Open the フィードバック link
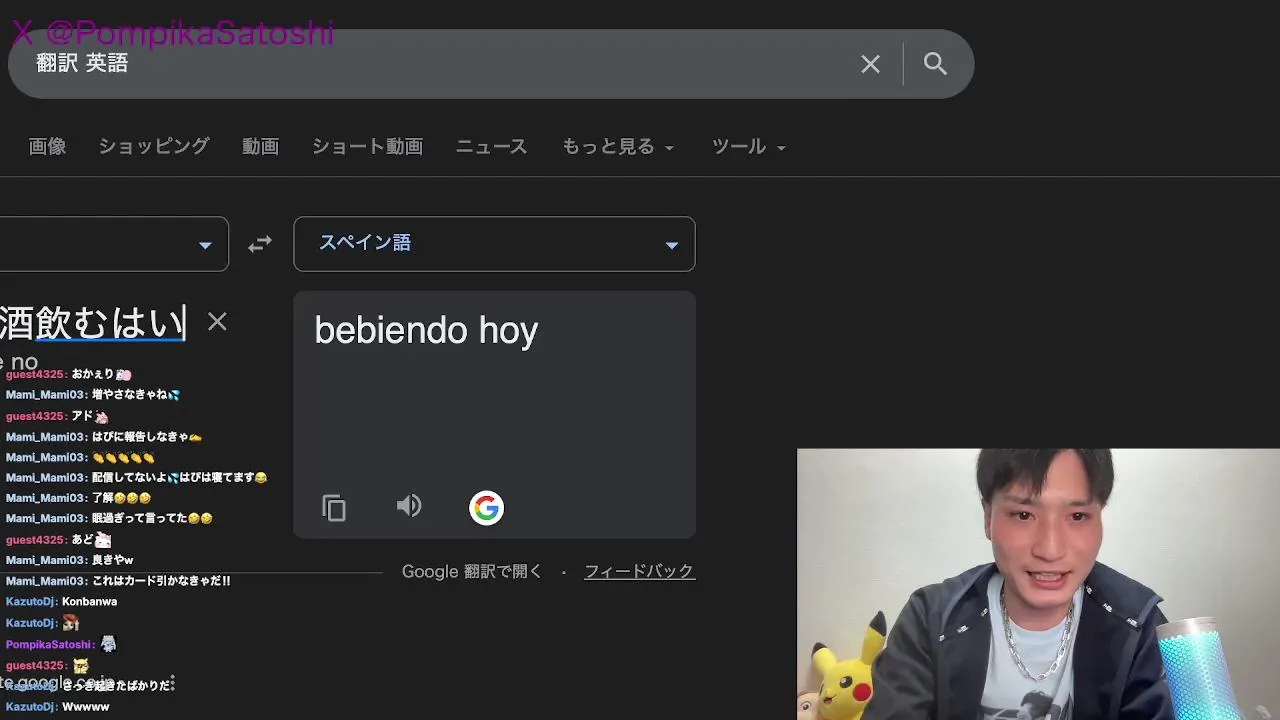Screen dimensions: 1280x720 [639, 571]
